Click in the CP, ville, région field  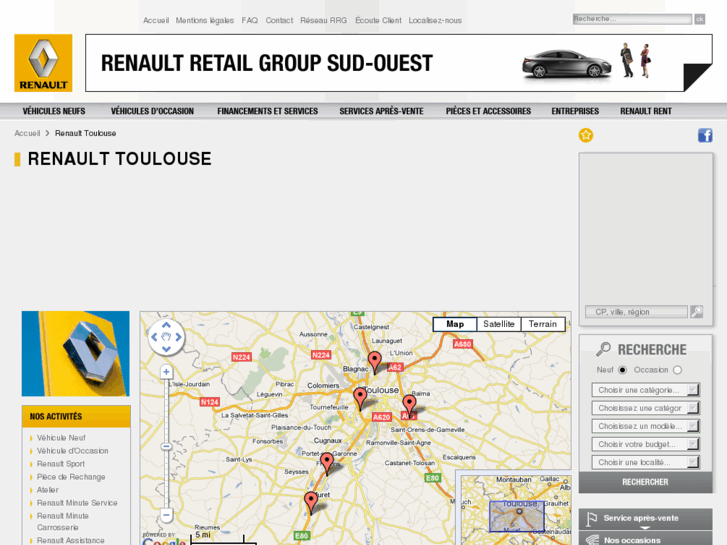[636, 312]
